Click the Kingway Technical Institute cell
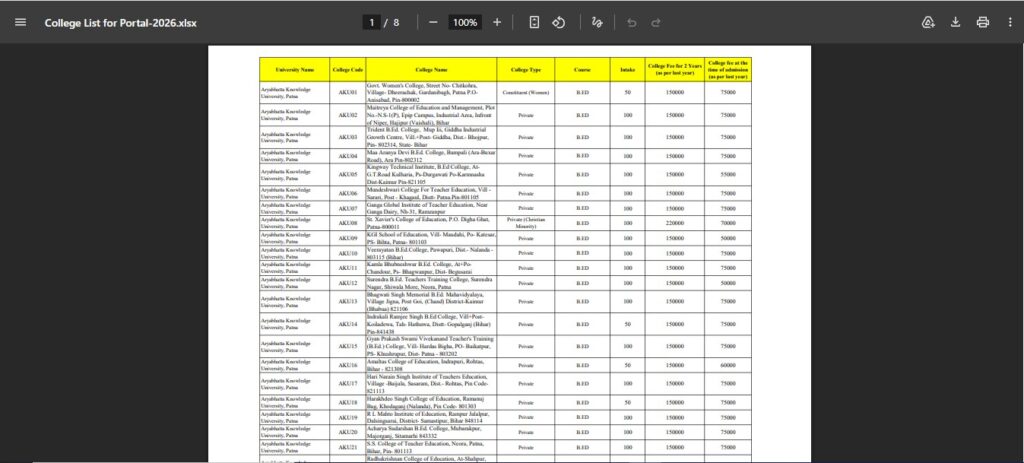Screen dimensions: 1024x463 tap(431, 174)
